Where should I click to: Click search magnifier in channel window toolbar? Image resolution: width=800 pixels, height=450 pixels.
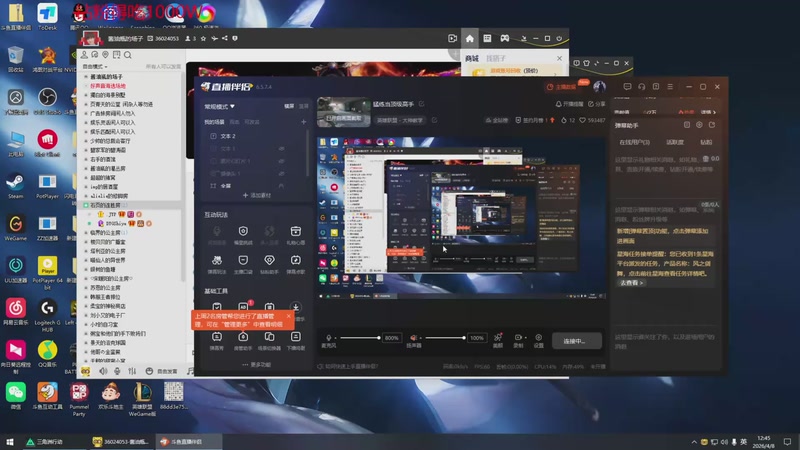(x=128, y=55)
